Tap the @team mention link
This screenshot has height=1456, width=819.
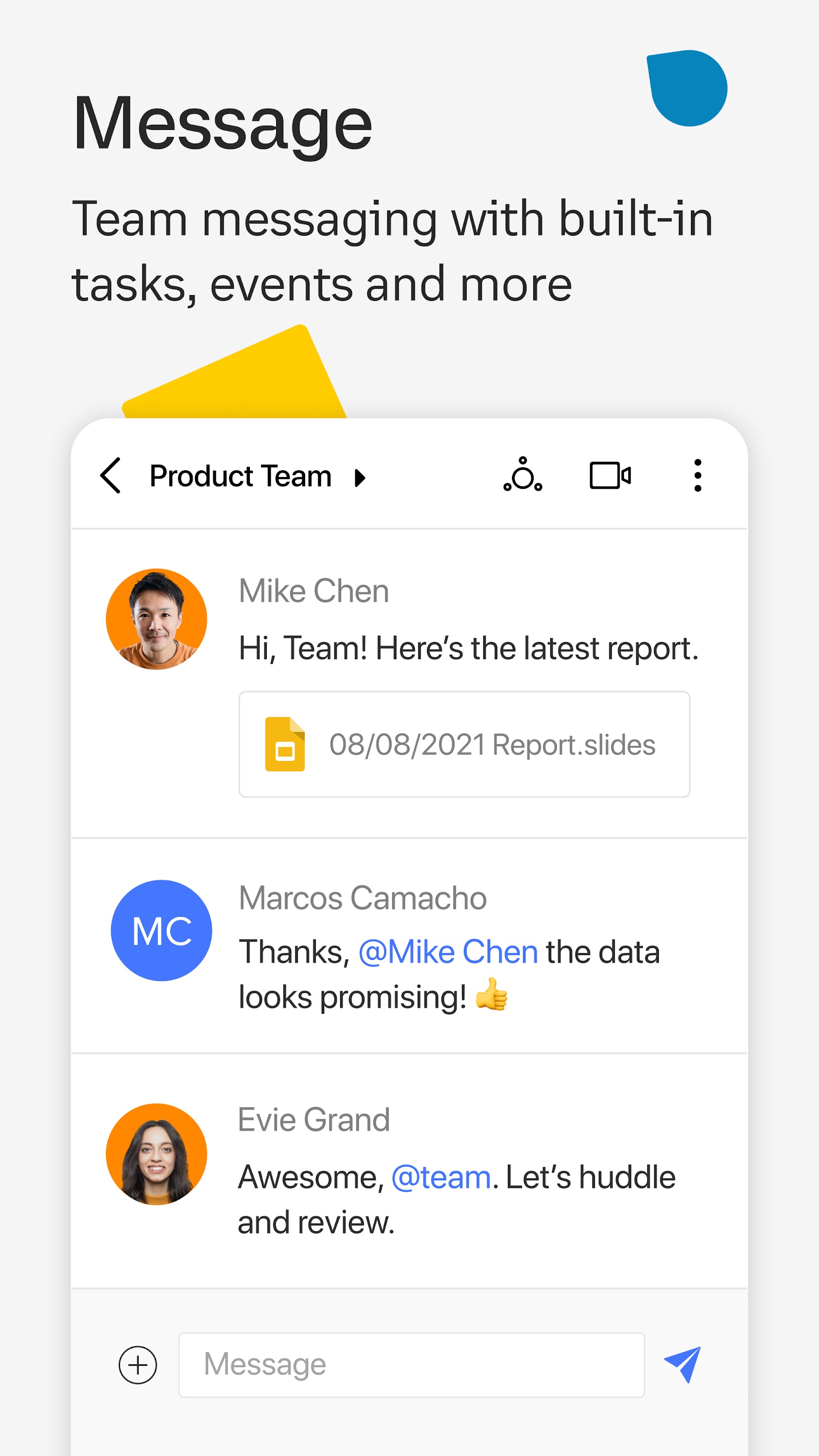[441, 1177]
